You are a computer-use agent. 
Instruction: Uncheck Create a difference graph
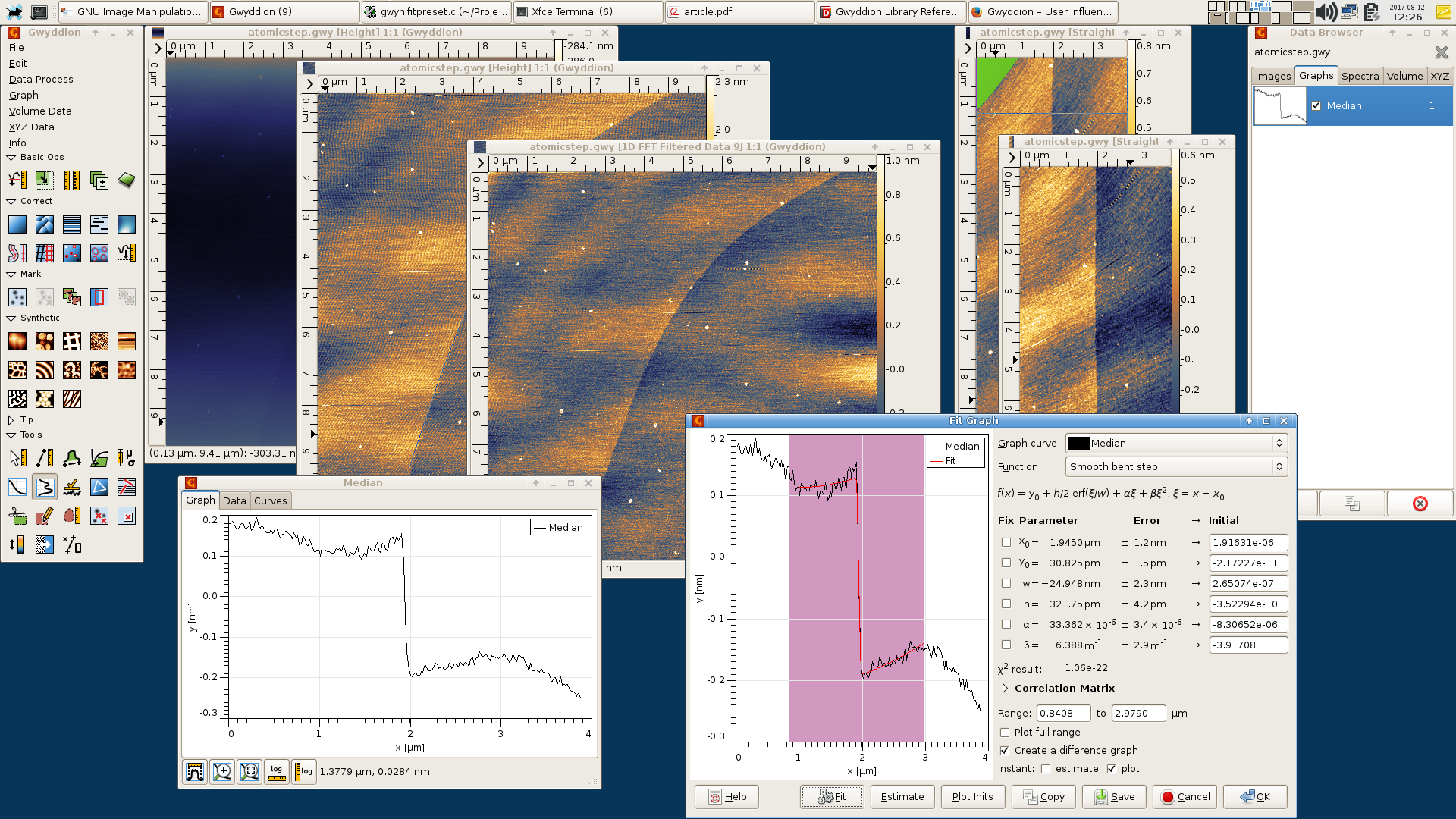coord(1005,751)
